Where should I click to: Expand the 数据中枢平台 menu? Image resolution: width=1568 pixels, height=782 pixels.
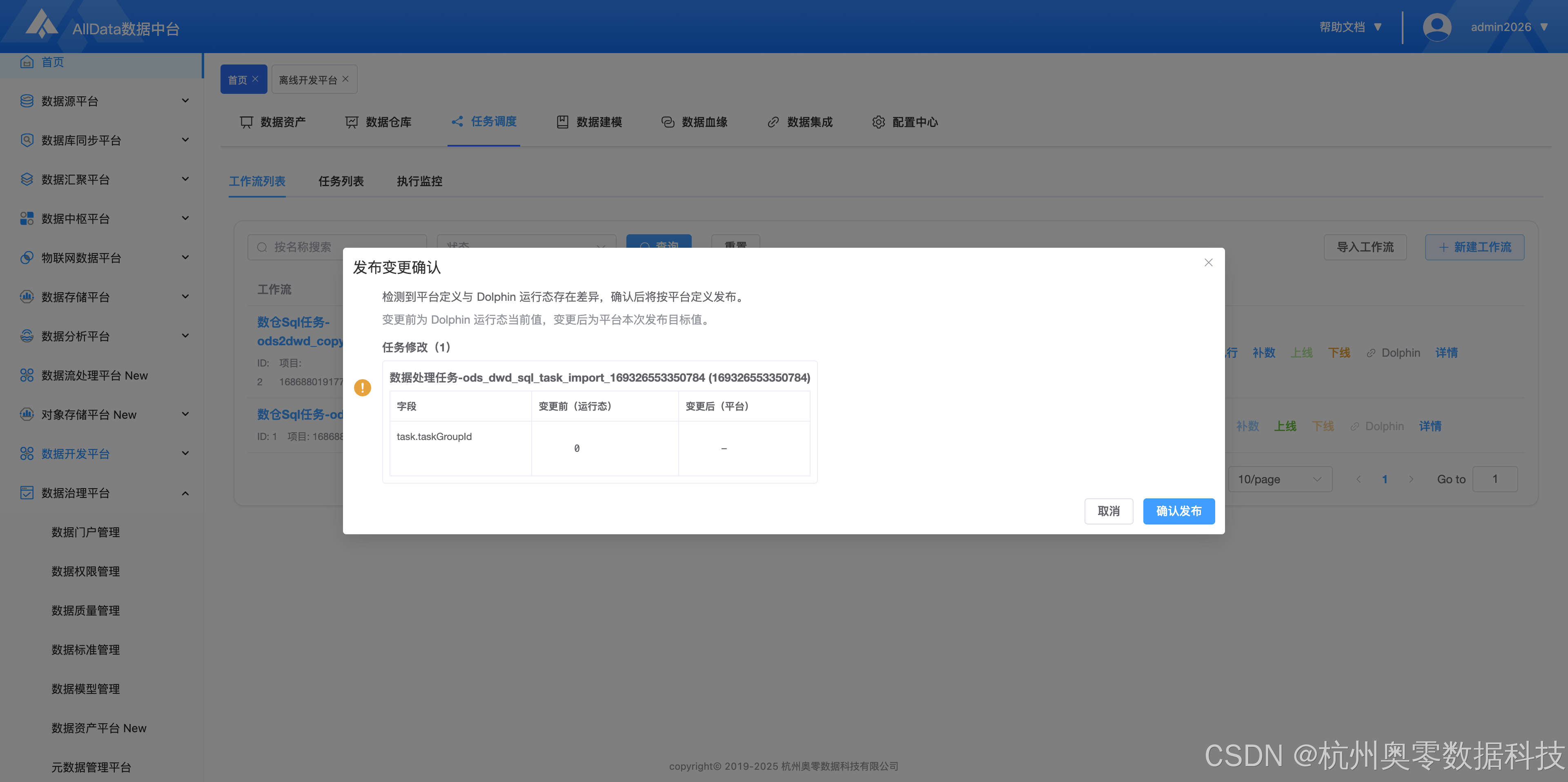coord(186,218)
